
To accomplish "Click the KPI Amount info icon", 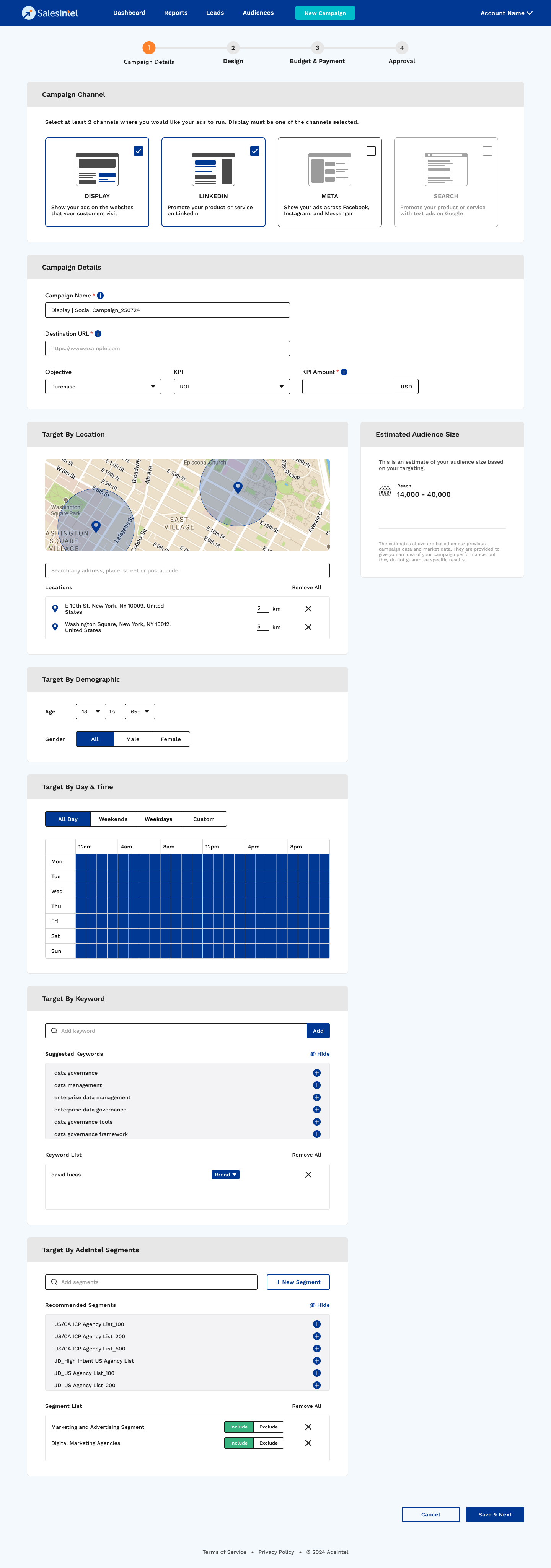I will (x=344, y=372).
